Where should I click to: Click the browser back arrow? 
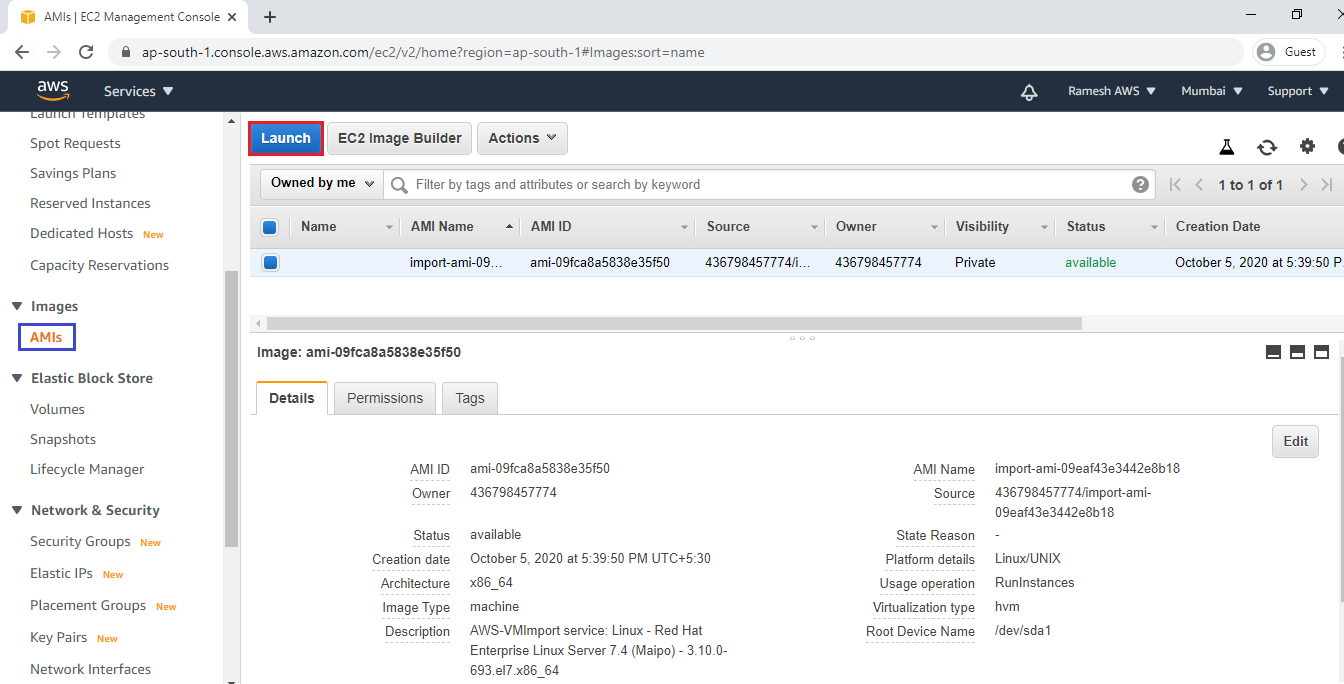[22, 52]
